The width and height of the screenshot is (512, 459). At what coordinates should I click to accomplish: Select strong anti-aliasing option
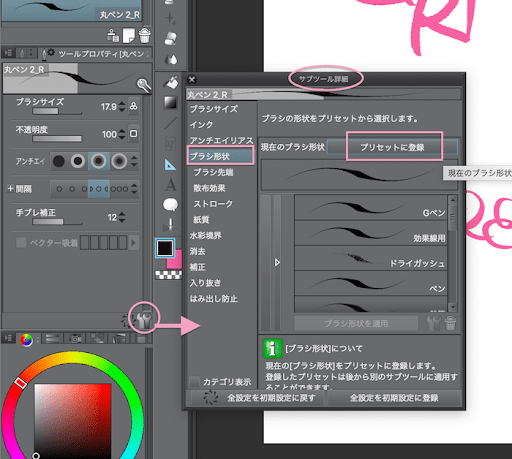119,161
